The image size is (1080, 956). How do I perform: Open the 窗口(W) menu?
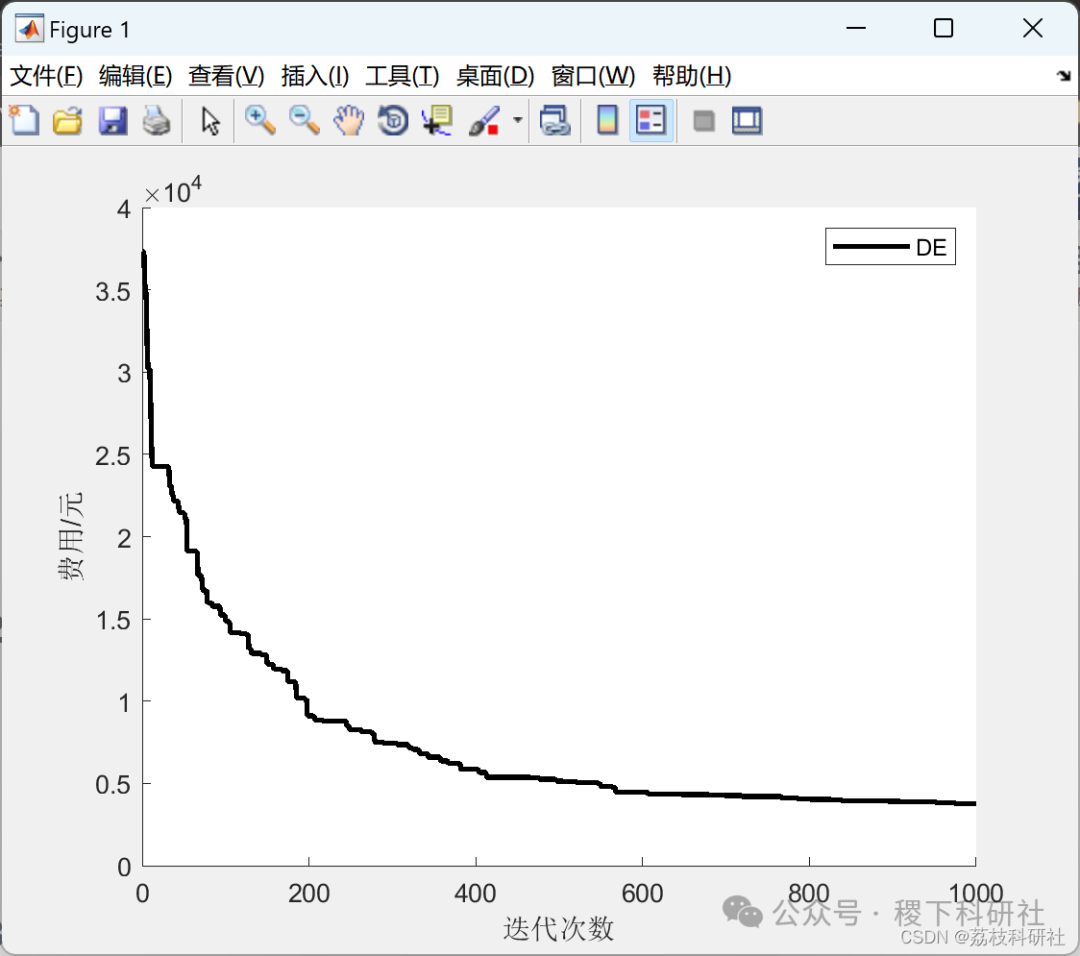point(593,76)
